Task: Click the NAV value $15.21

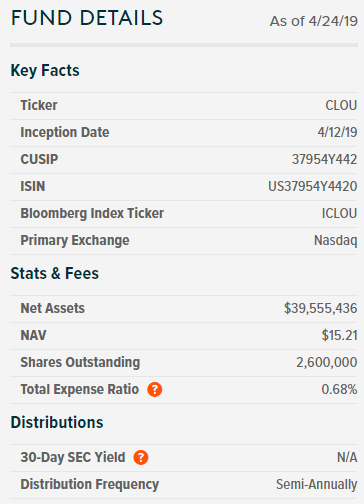Action: pyautogui.click(x=339, y=335)
